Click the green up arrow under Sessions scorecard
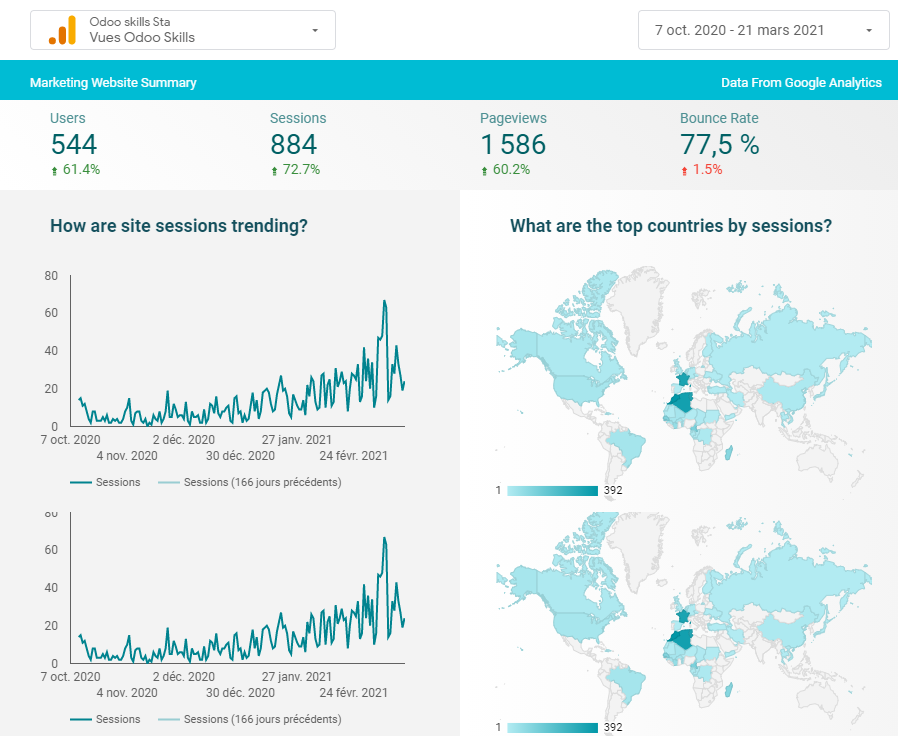Image resolution: width=898 pixels, height=736 pixels. pyautogui.click(x=275, y=171)
